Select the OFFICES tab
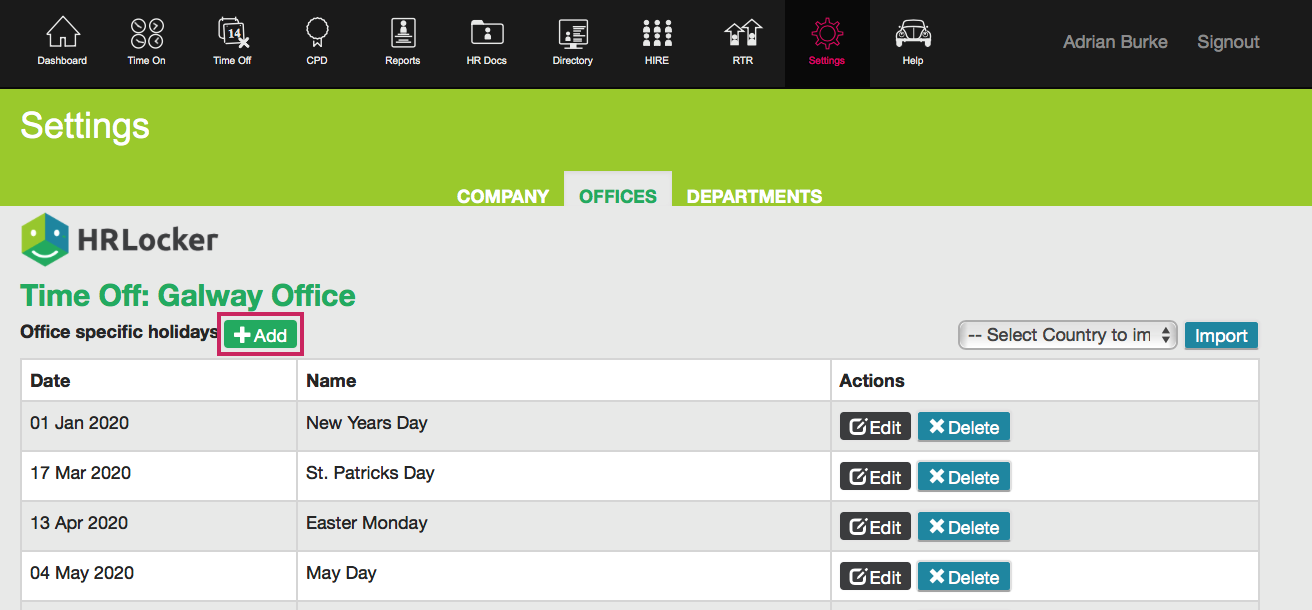 pyautogui.click(x=618, y=196)
